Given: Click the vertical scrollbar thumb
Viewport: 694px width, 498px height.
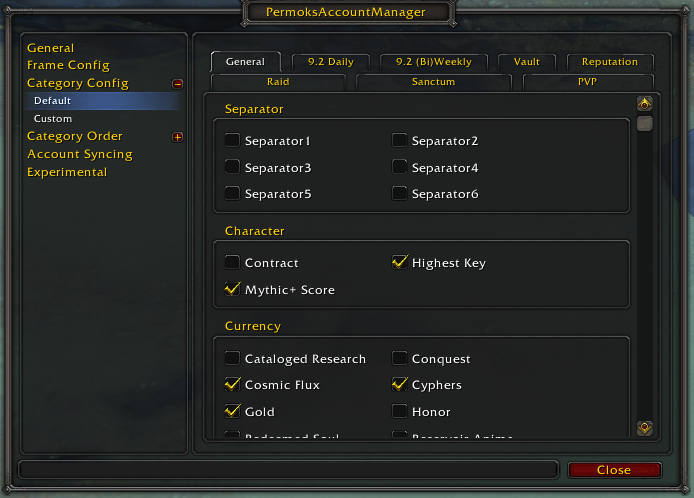Looking at the screenshot, I should coord(644,124).
